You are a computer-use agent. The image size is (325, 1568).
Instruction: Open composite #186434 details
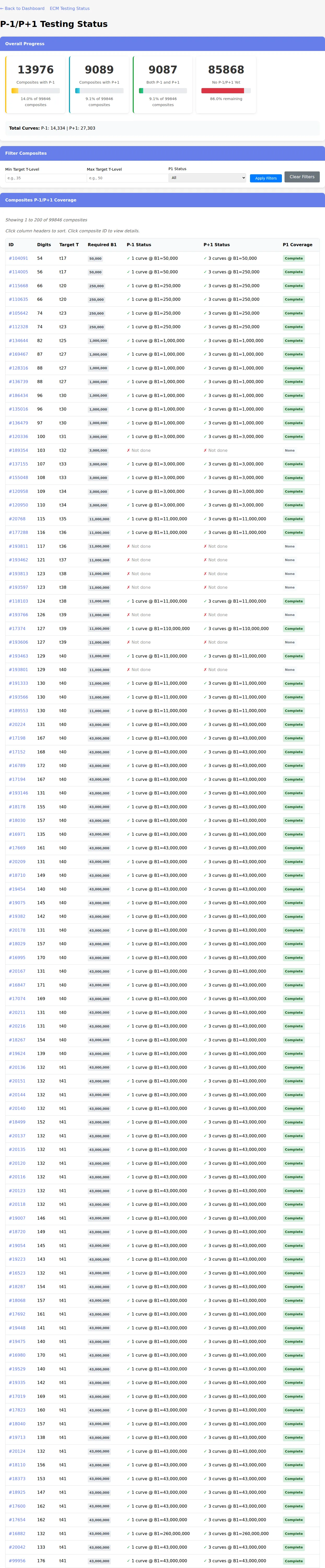point(18,396)
